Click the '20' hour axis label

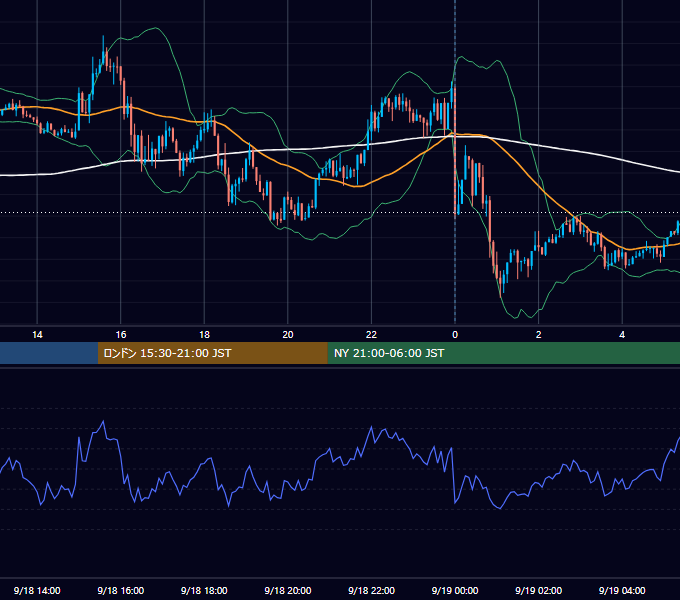coord(288,335)
